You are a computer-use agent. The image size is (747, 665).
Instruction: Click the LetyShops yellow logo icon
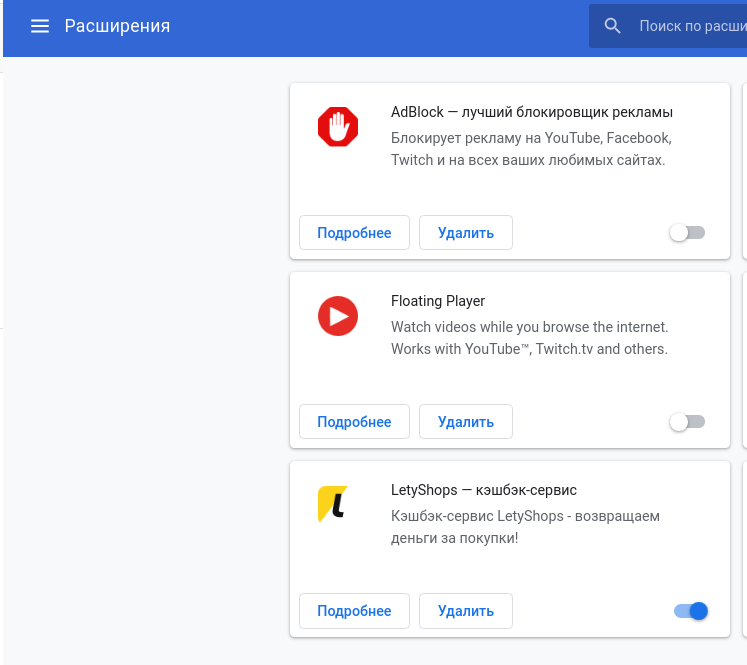pyautogui.click(x=333, y=504)
